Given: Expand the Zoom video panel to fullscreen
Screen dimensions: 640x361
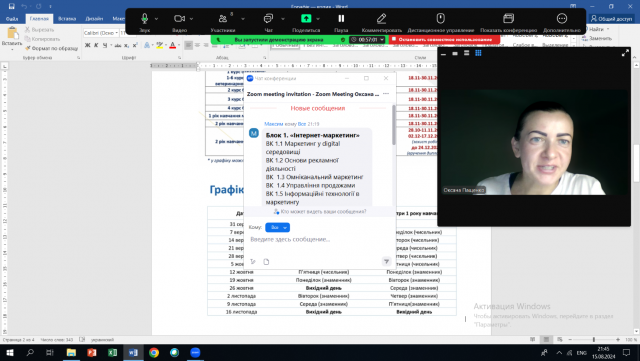Looking at the screenshot, I should coord(625,53).
